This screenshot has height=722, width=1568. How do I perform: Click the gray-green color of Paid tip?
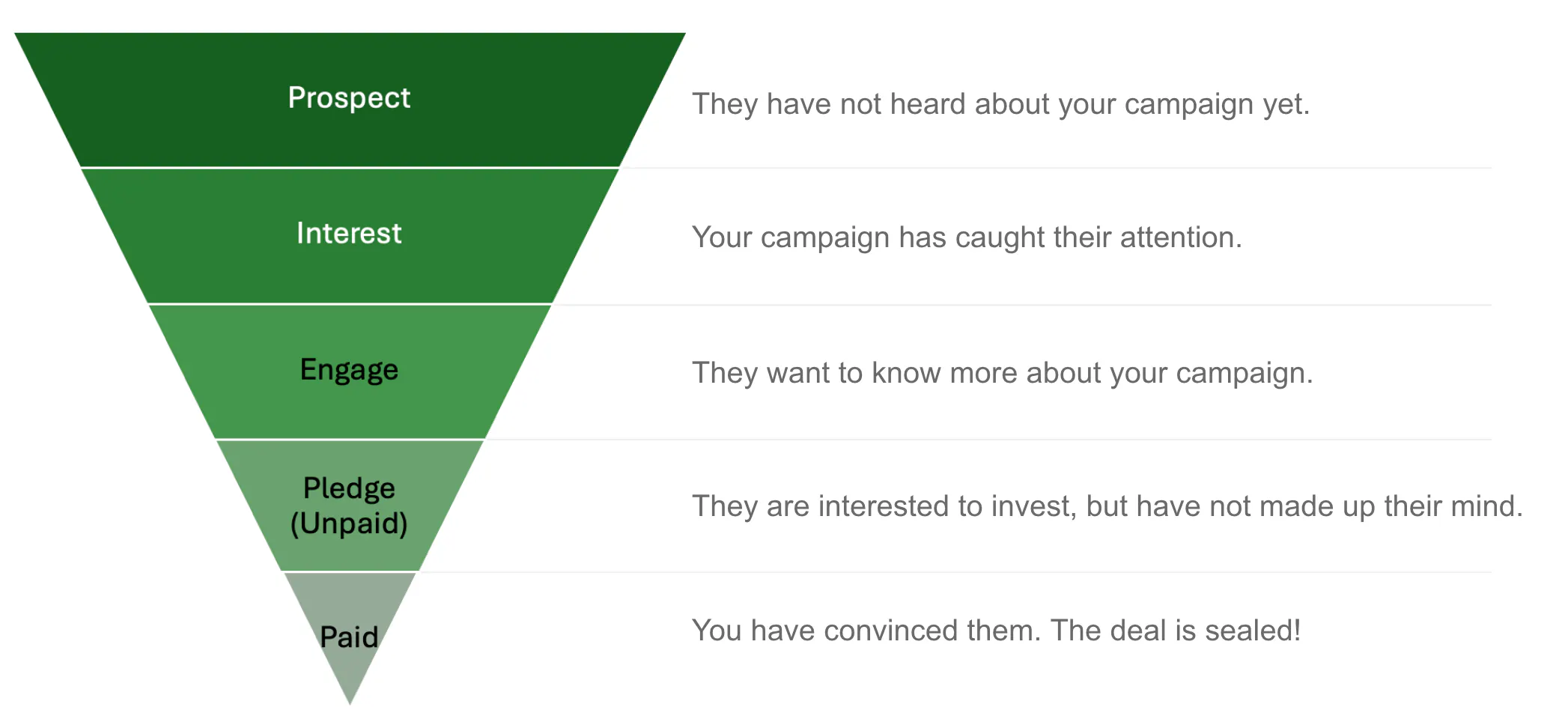(350, 599)
